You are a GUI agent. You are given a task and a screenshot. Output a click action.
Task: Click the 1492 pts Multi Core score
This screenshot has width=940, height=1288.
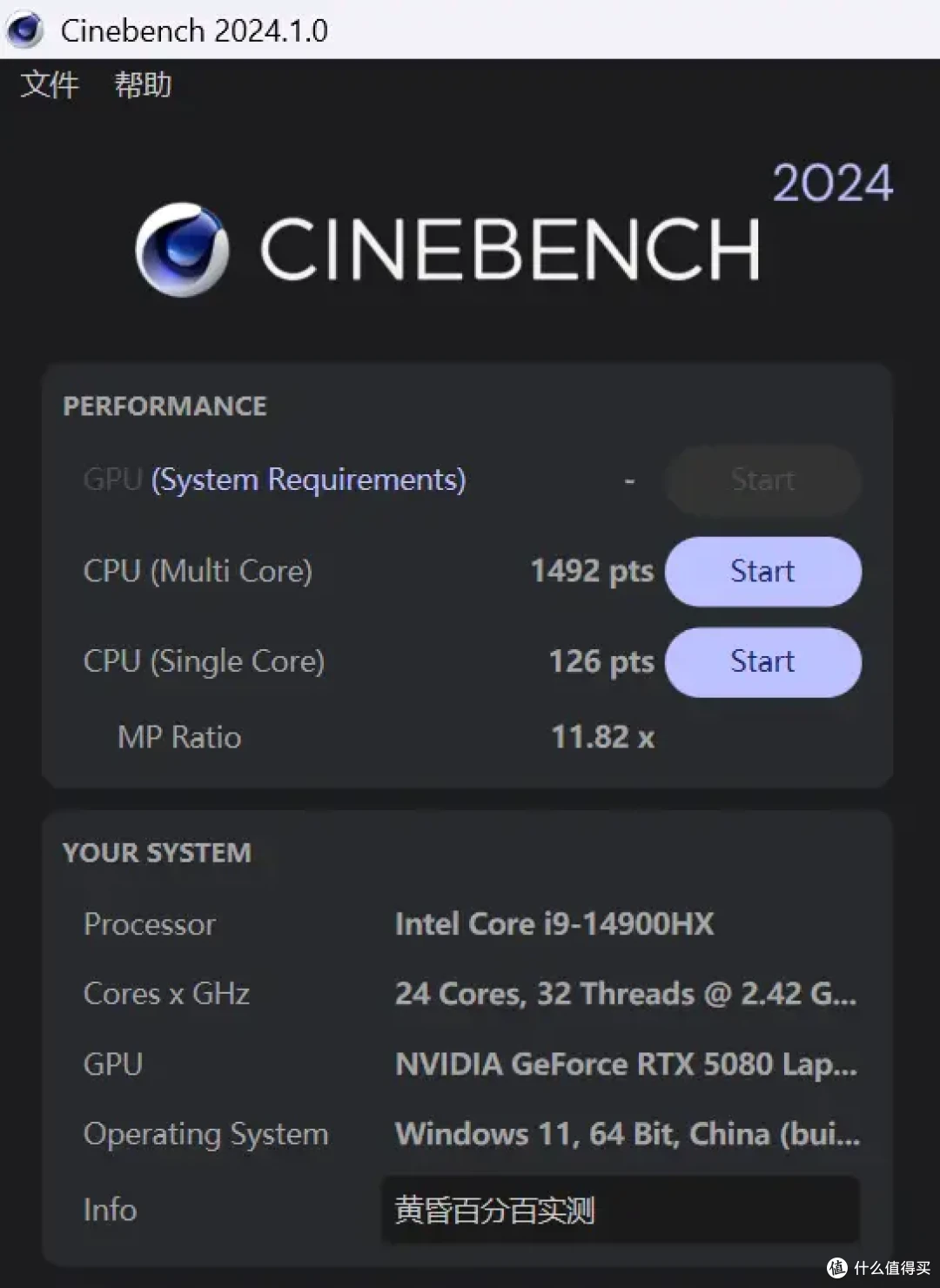tap(592, 571)
